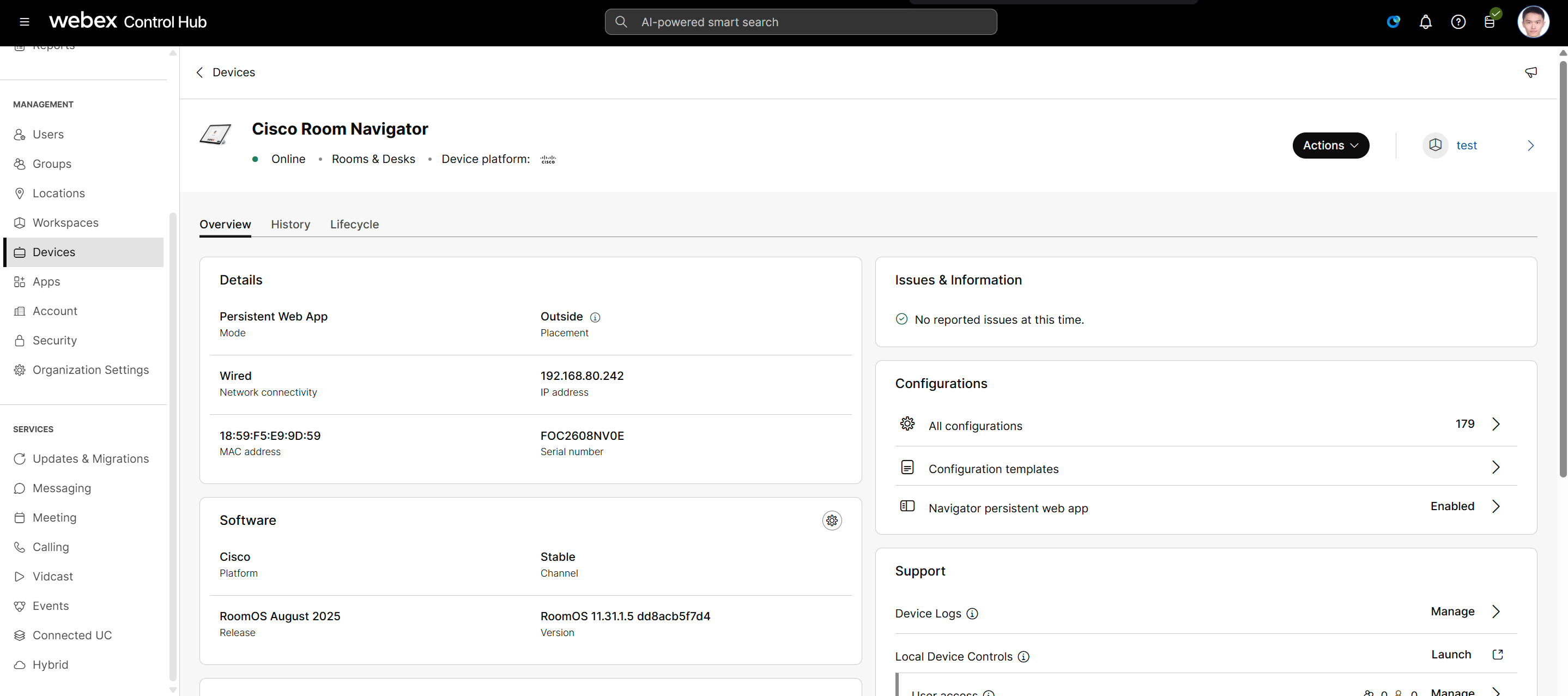Click the external launch icon for Local Device Controls
Image resolution: width=1568 pixels, height=696 pixels.
tap(1497, 655)
